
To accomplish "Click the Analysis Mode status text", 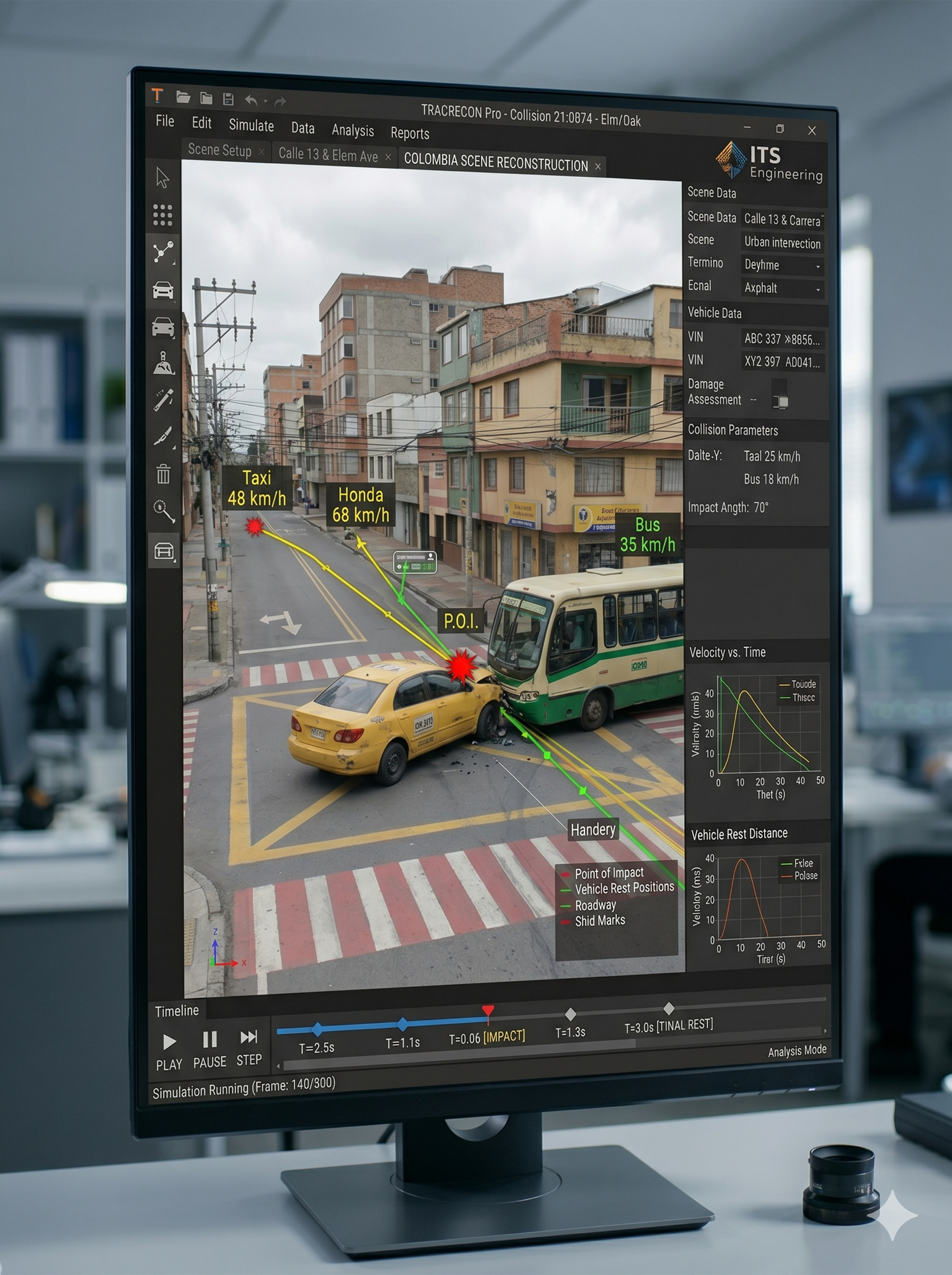I will [x=797, y=1051].
